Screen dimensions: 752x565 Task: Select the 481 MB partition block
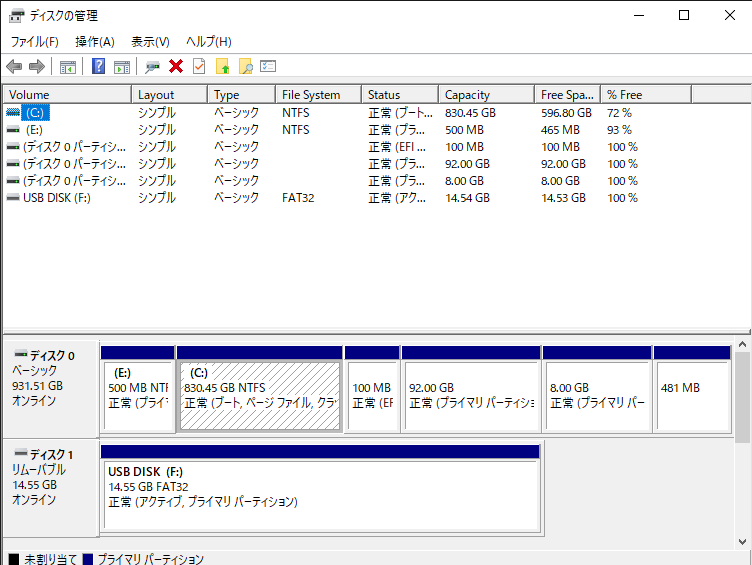(x=692, y=389)
